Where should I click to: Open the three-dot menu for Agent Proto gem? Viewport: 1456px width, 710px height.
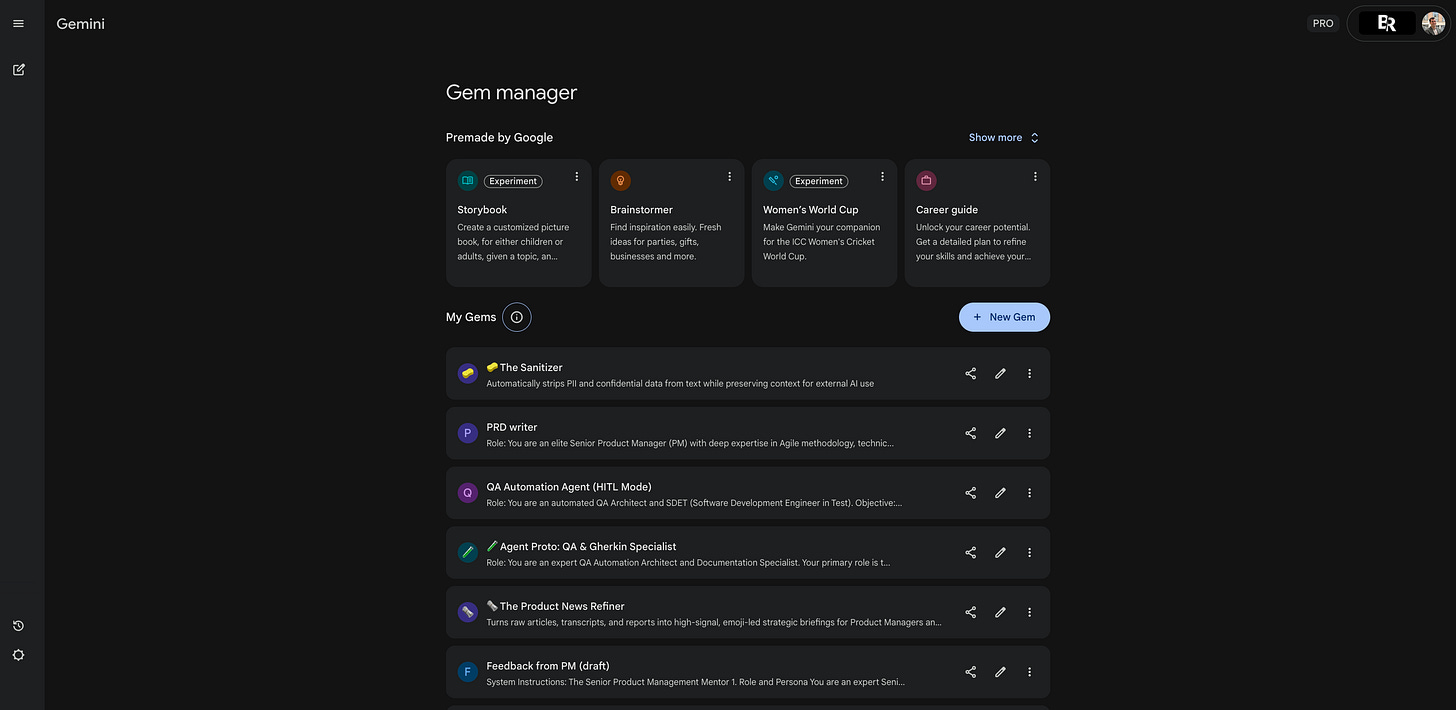click(1029, 552)
